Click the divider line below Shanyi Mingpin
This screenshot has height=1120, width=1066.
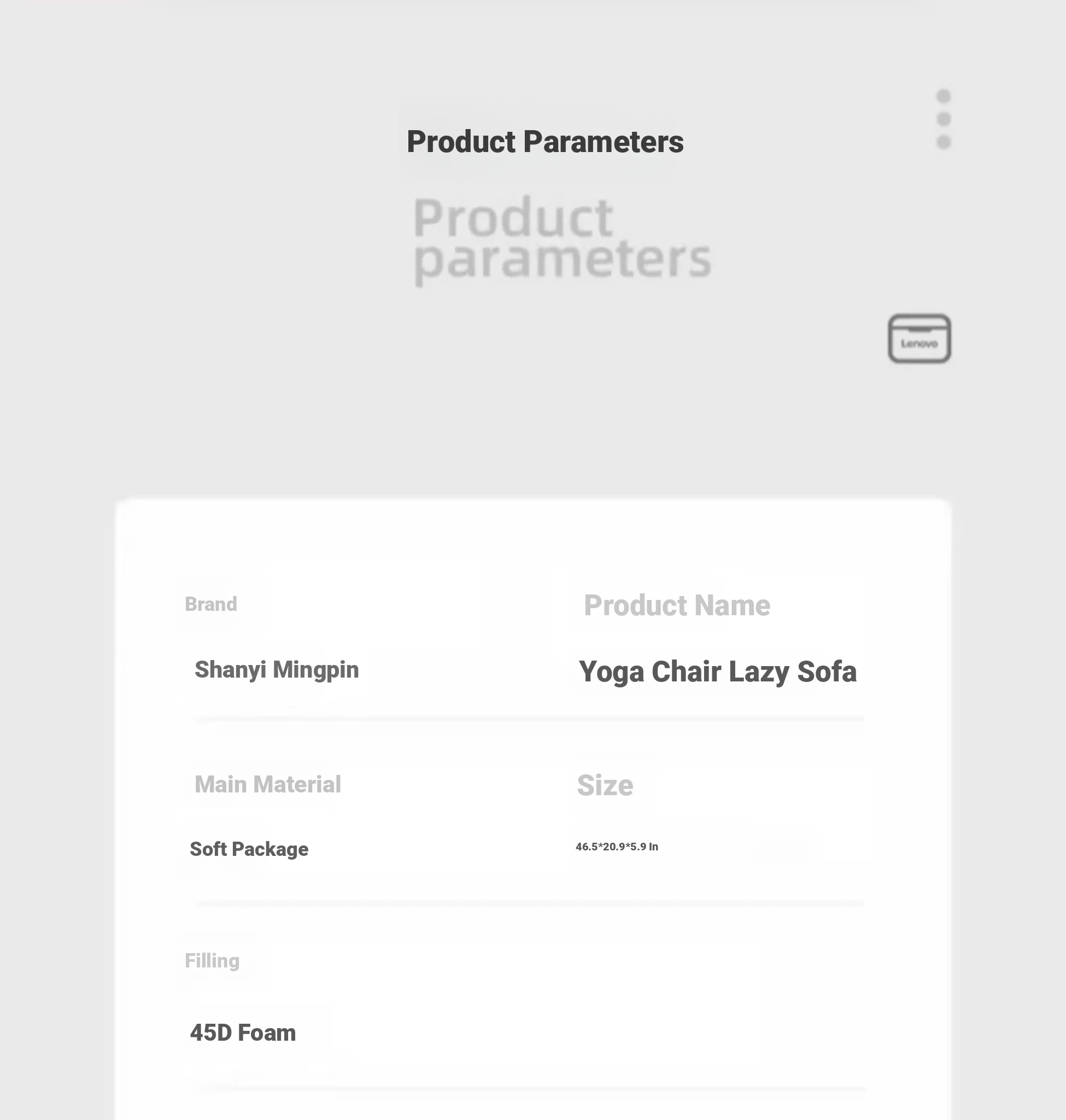(x=529, y=719)
